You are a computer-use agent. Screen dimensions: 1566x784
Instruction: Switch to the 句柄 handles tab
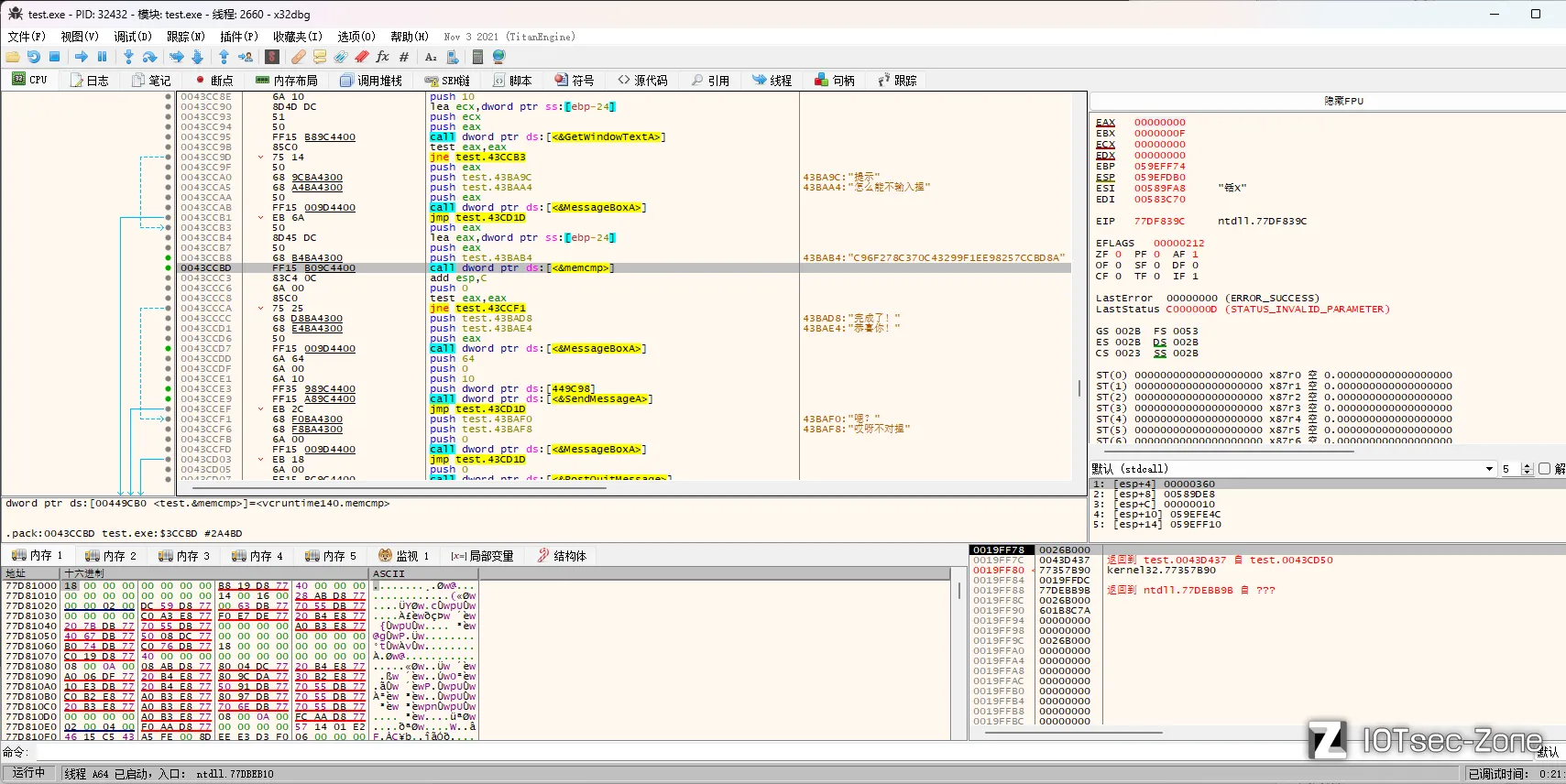coord(836,81)
